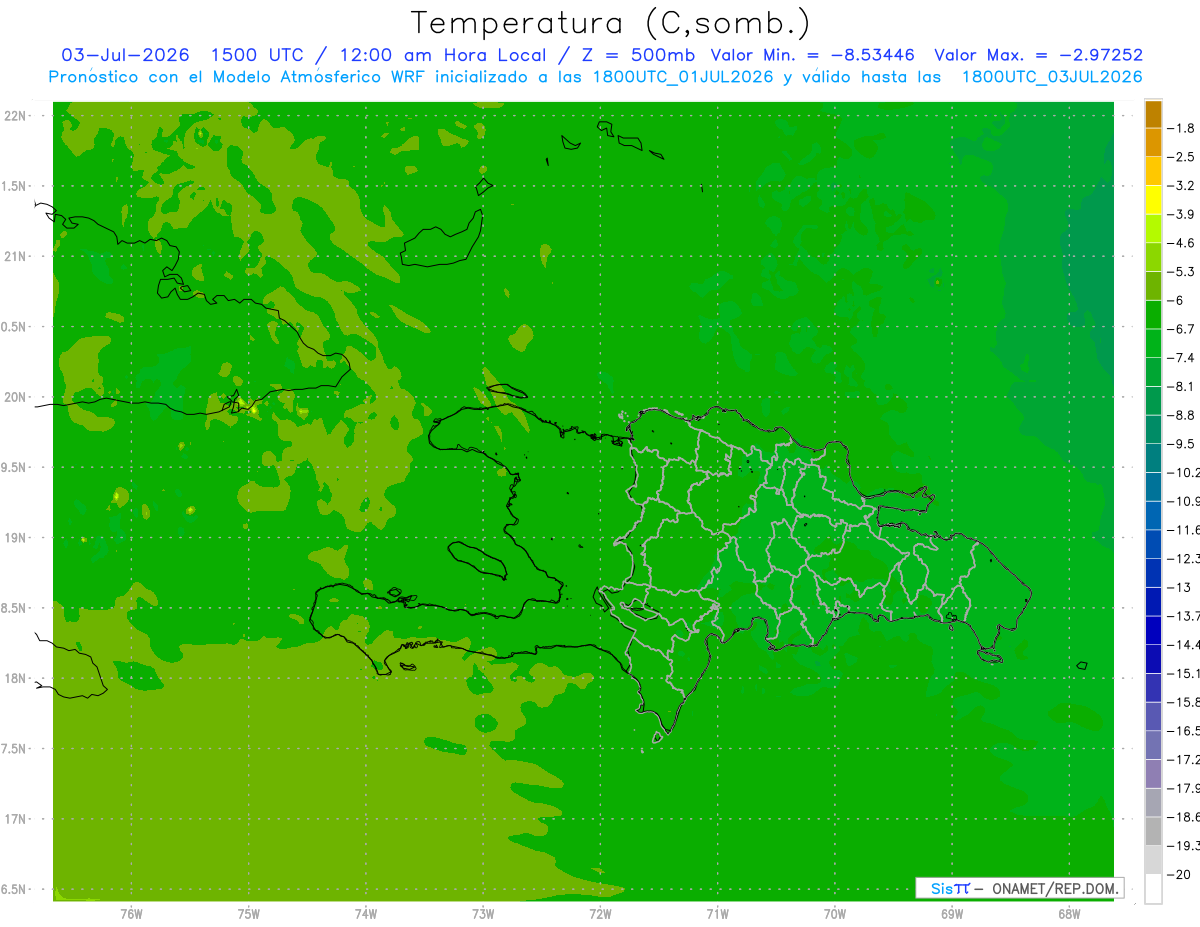Click the '18N' latitude label

click(x=14, y=678)
